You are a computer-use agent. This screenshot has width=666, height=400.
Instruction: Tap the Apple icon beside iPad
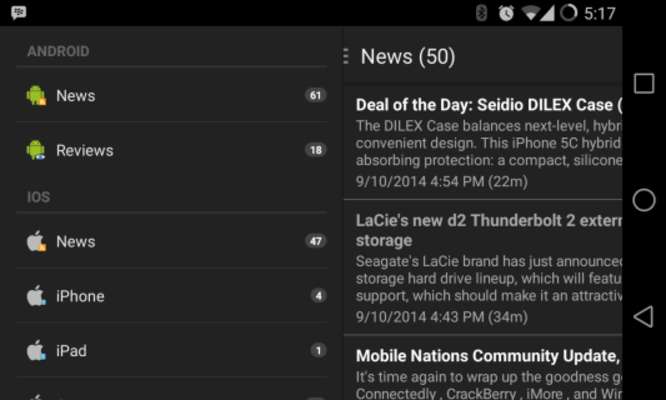[36, 350]
